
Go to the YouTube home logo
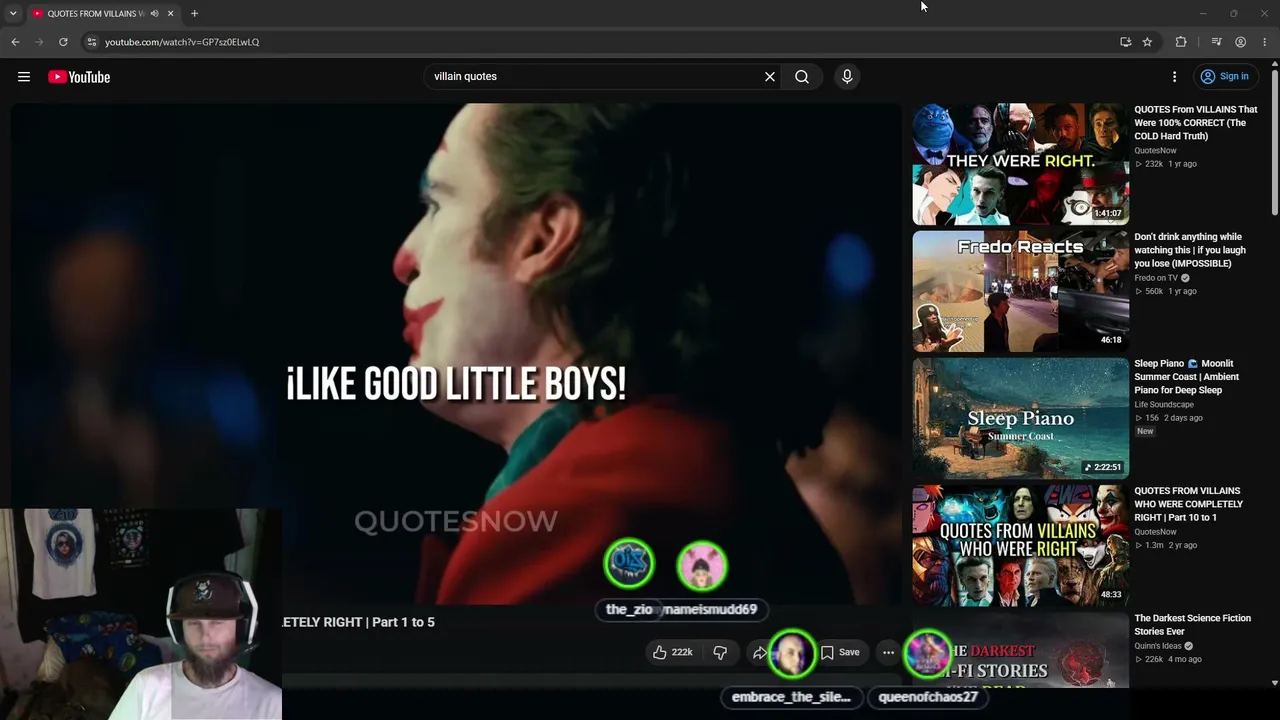point(79,77)
